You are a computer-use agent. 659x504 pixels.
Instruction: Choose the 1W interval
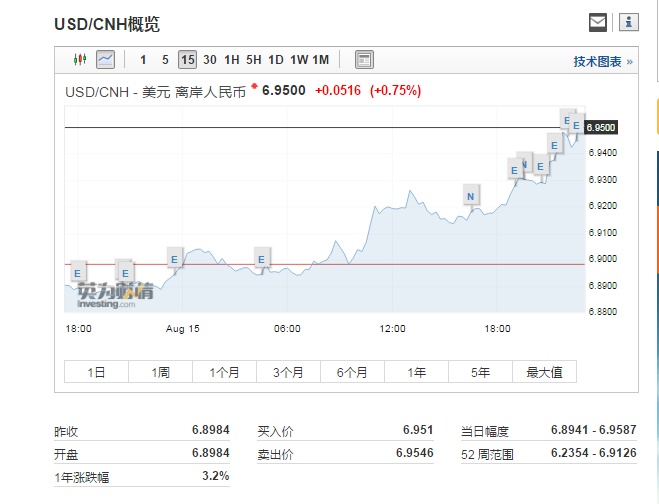tap(299, 60)
